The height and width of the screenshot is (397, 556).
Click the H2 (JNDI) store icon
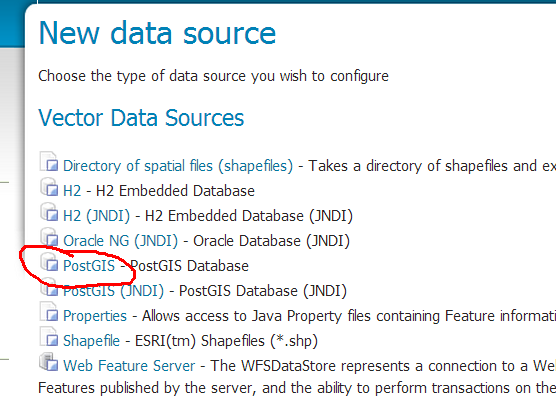49,211
